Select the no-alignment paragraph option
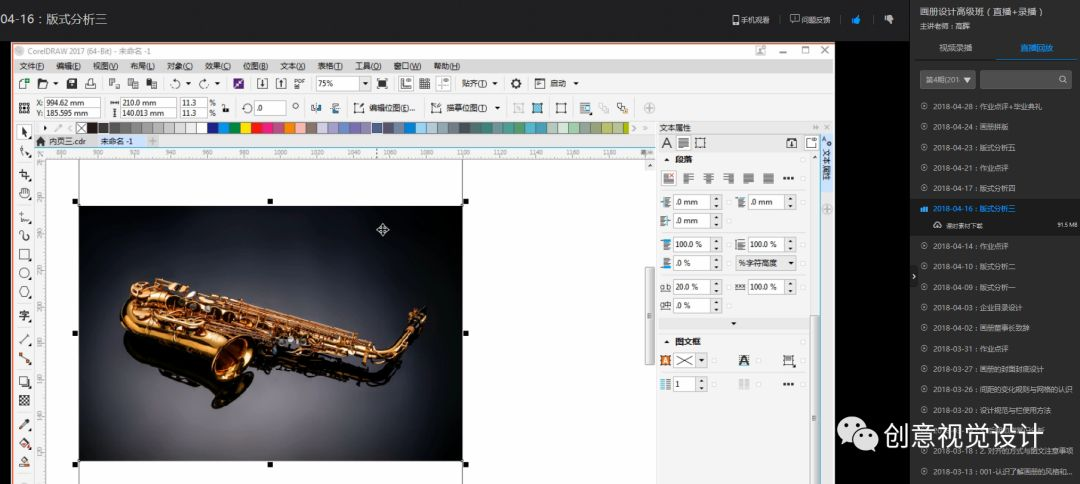The height and width of the screenshot is (484, 1080). pyautogui.click(x=668, y=178)
